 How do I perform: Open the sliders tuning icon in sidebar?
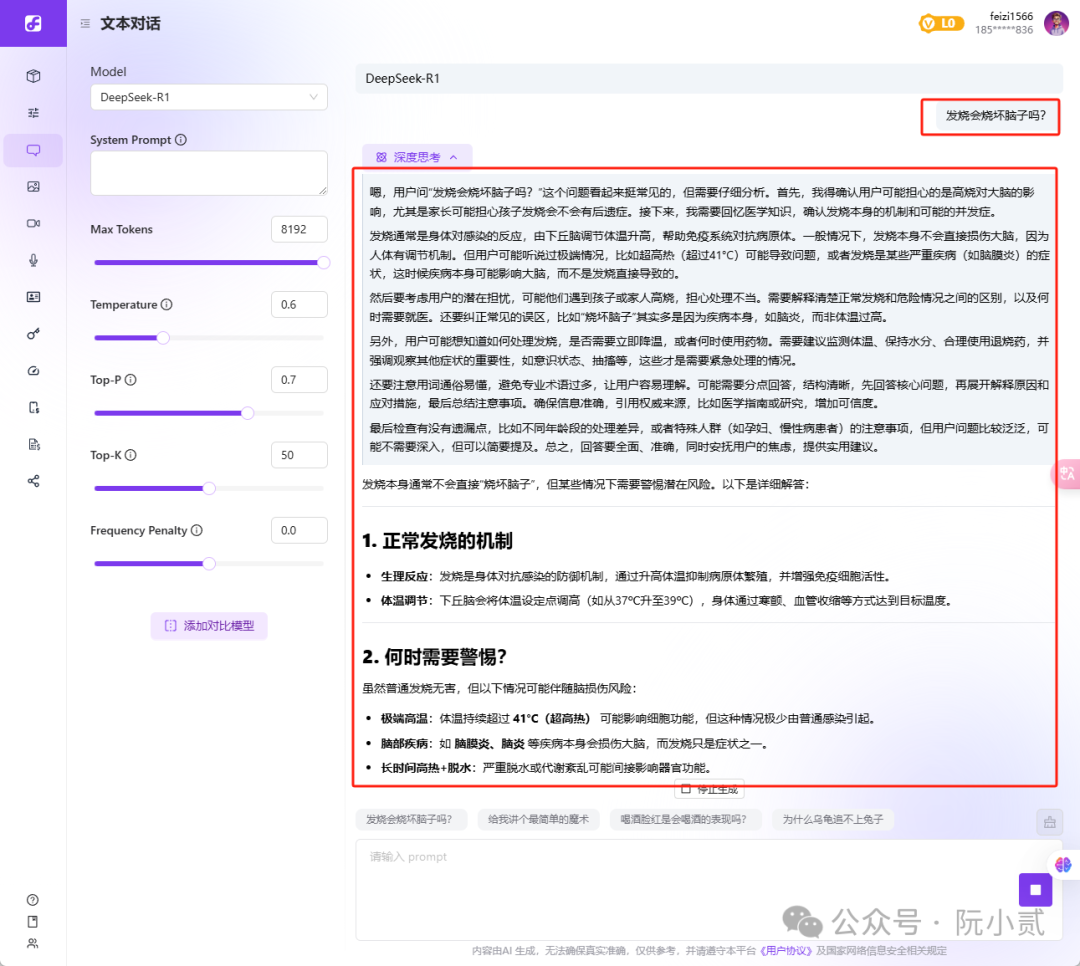pyautogui.click(x=33, y=113)
